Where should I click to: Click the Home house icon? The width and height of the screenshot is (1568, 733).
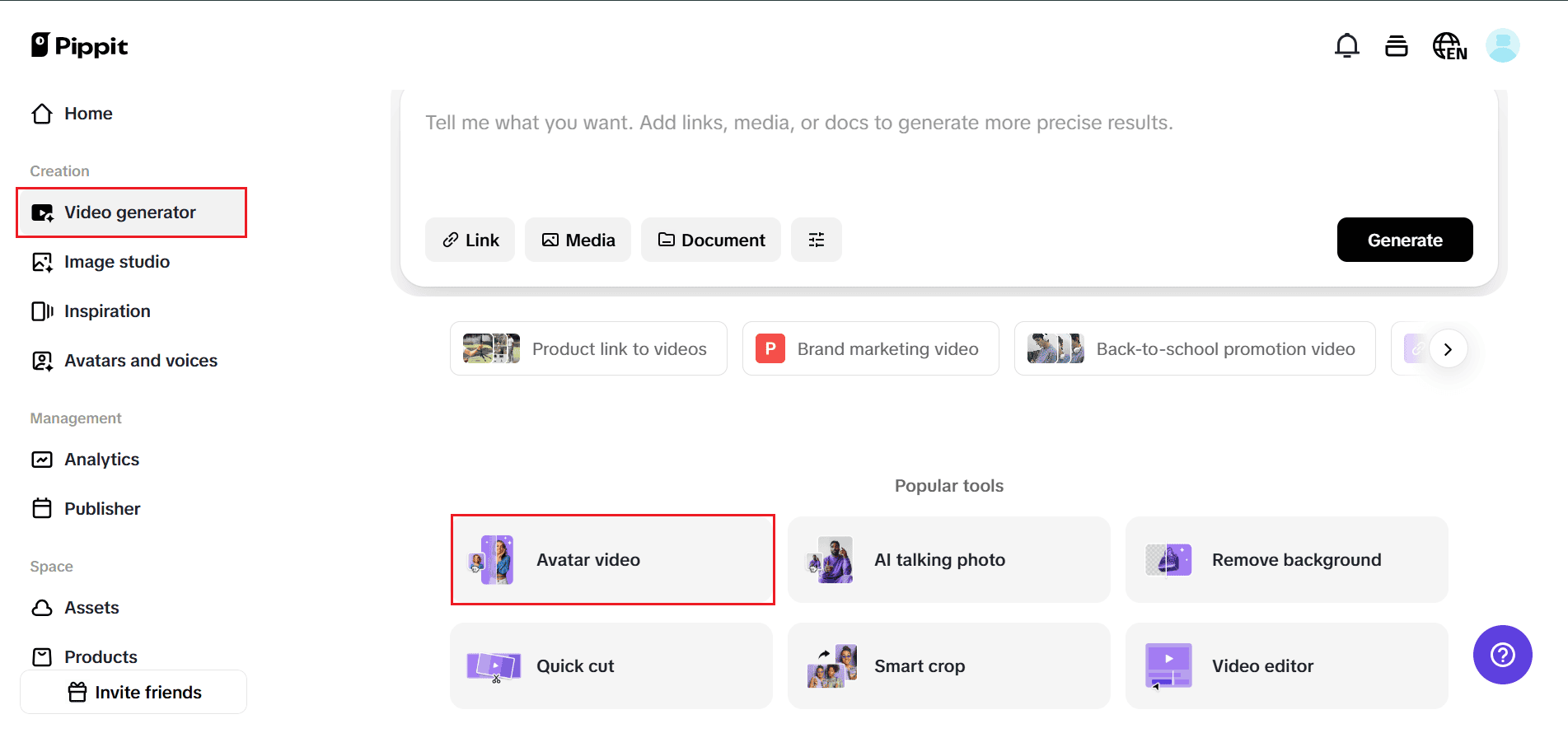(42, 114)
